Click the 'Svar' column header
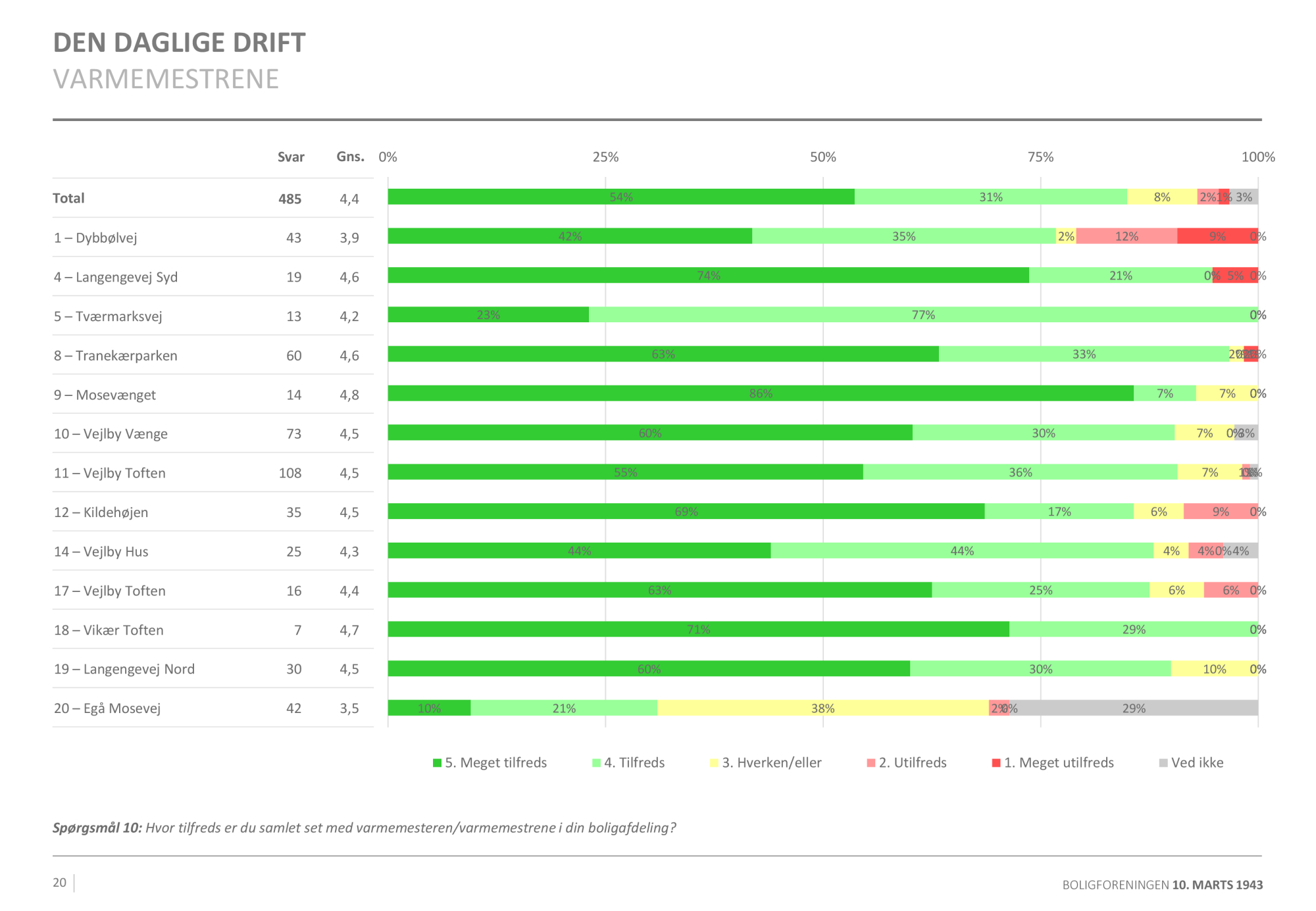 pos(291,157)
